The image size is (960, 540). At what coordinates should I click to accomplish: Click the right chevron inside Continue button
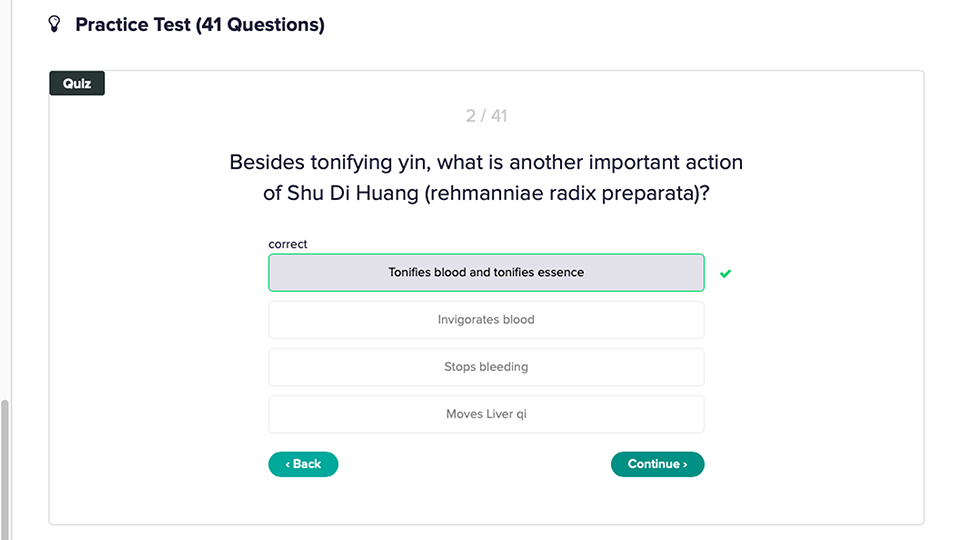coord(685,465)
